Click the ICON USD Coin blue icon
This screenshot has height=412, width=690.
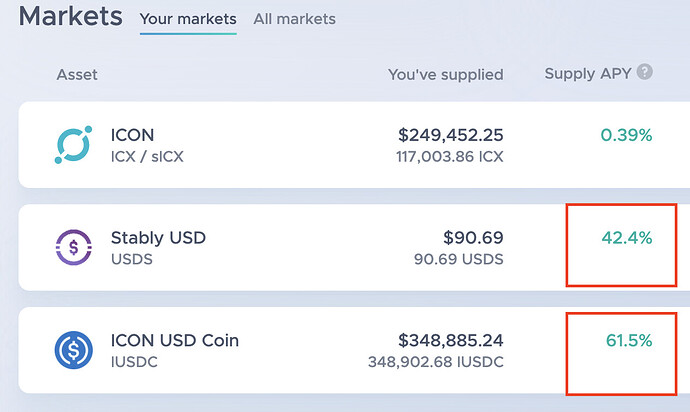[x=73, y=350]
